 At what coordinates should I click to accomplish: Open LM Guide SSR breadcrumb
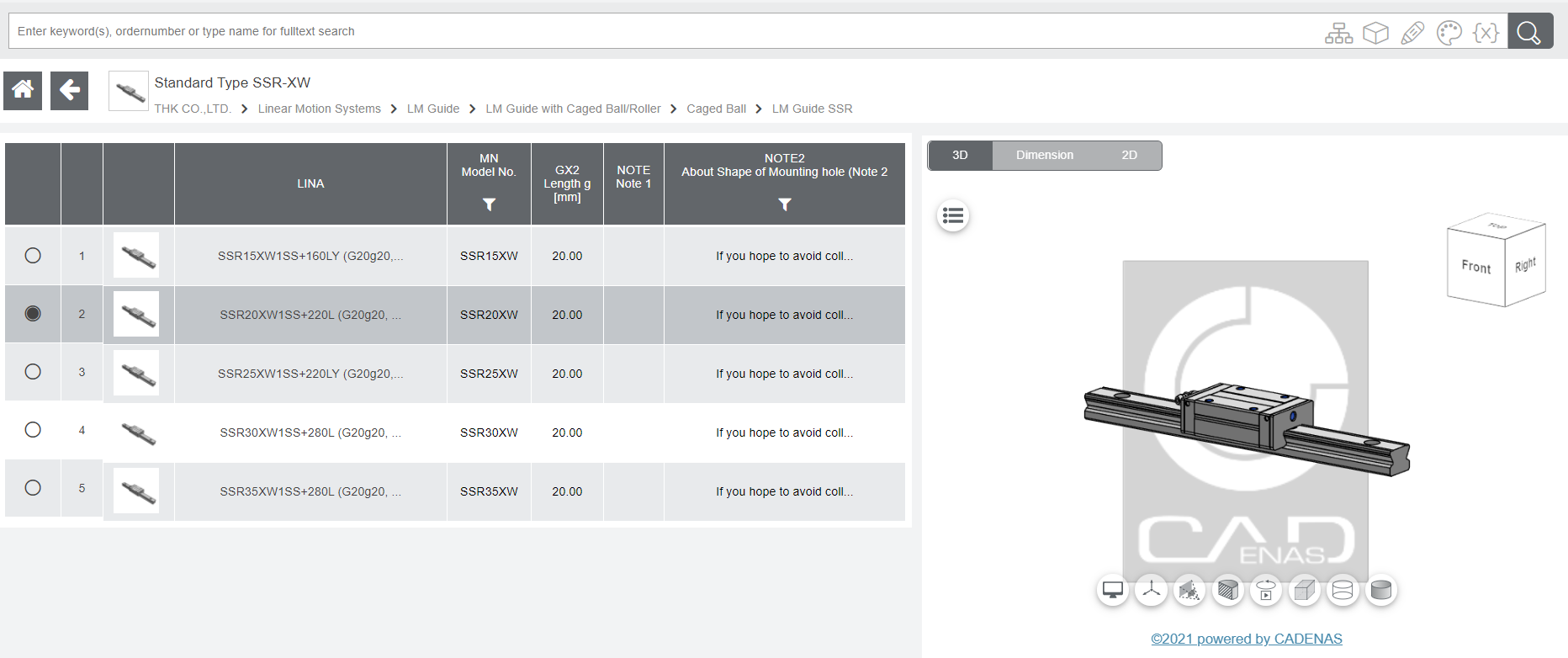[x=813, y=109]
